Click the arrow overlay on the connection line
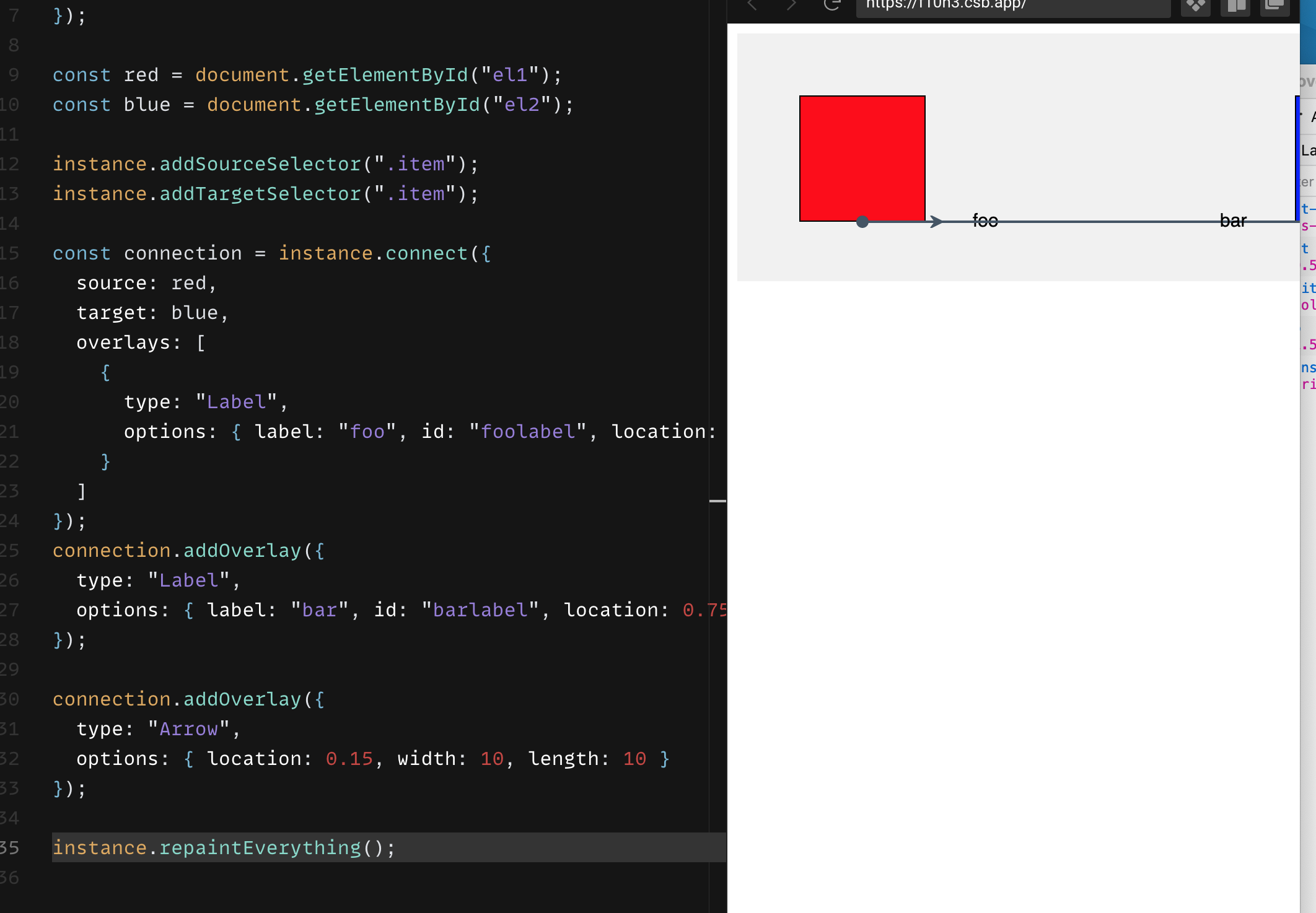The image size is (1316, 913). (x=936, y=221)
